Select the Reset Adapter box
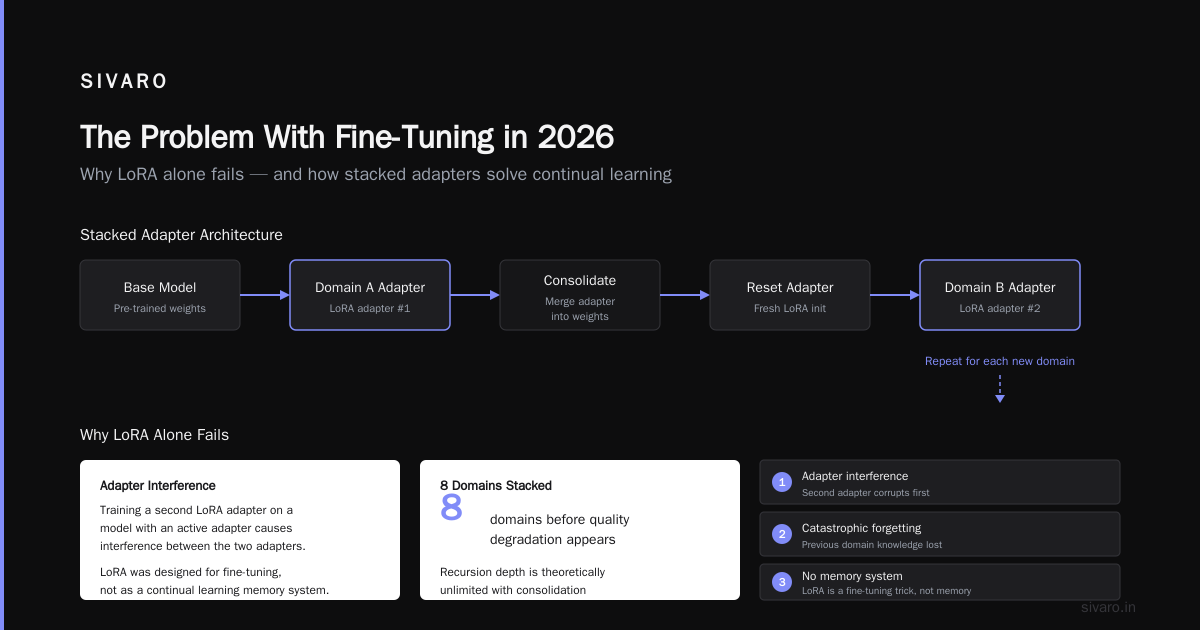The width and height of the screenshot is (1200, 630). [790, 295]
